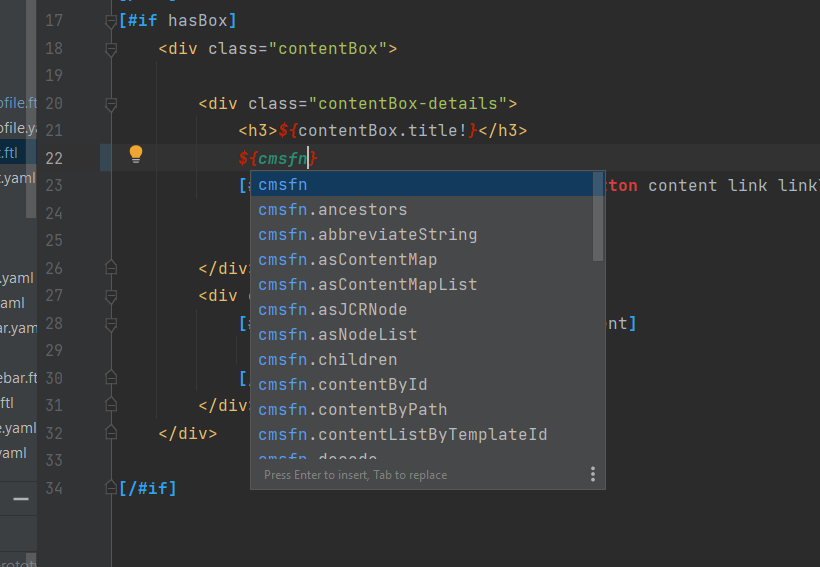Pick cmsfn.contentListByTemplateId suggestion
The width and height of the screenshot is (820, 567).
coord(402,435)
